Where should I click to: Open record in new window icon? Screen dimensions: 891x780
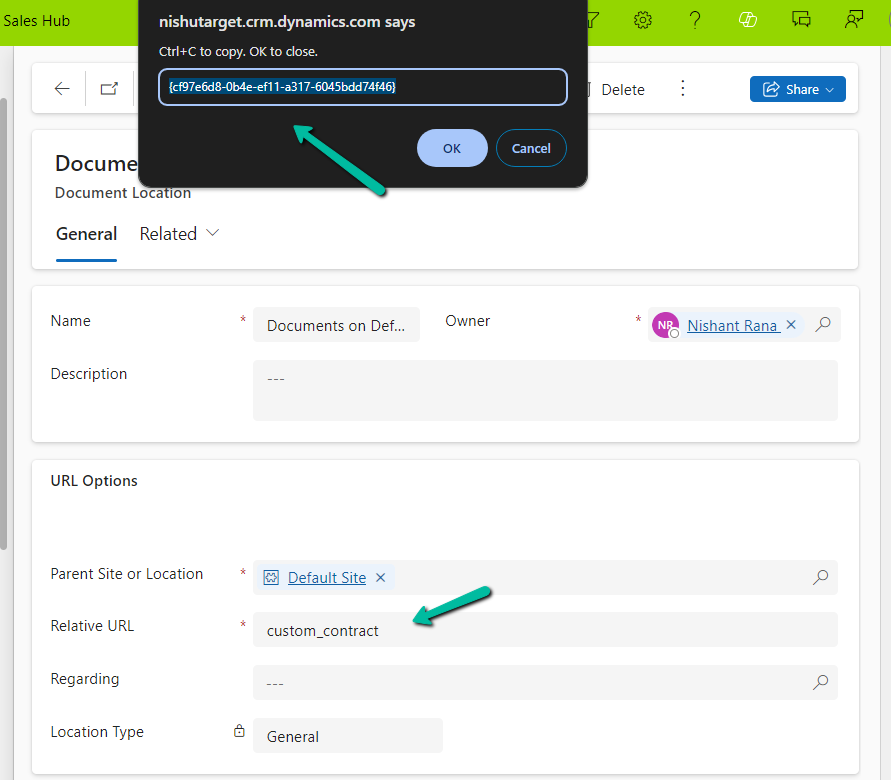pyautogui.click(x=109, y=89)
